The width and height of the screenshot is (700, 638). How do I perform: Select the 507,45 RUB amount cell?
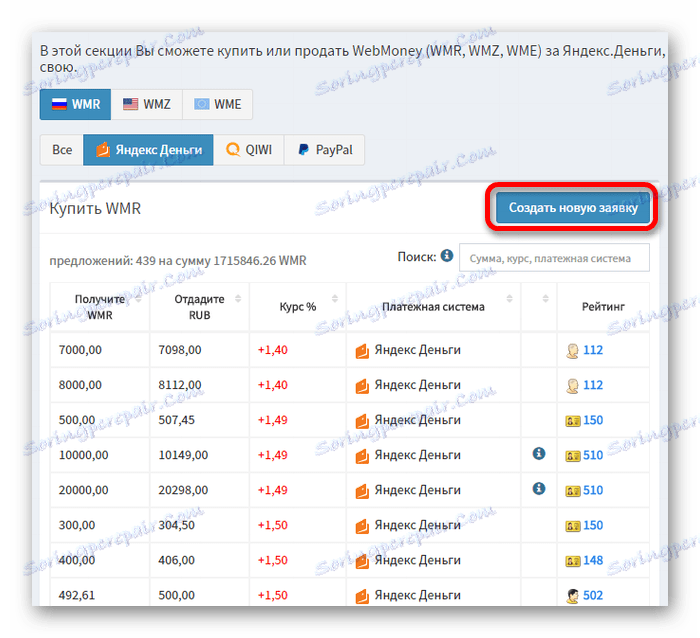pos(199,420)
